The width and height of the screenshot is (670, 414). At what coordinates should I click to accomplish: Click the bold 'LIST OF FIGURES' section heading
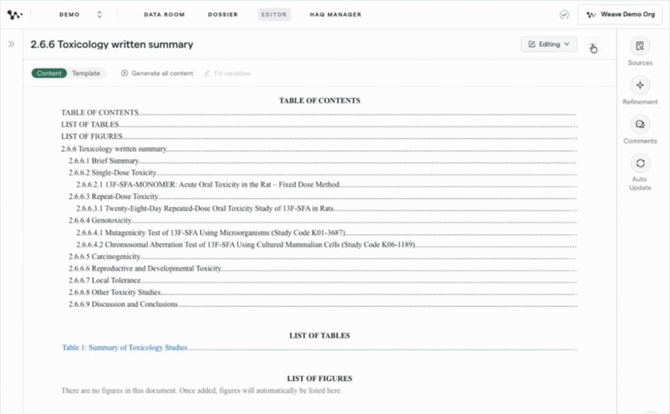[x=320, y=379]
